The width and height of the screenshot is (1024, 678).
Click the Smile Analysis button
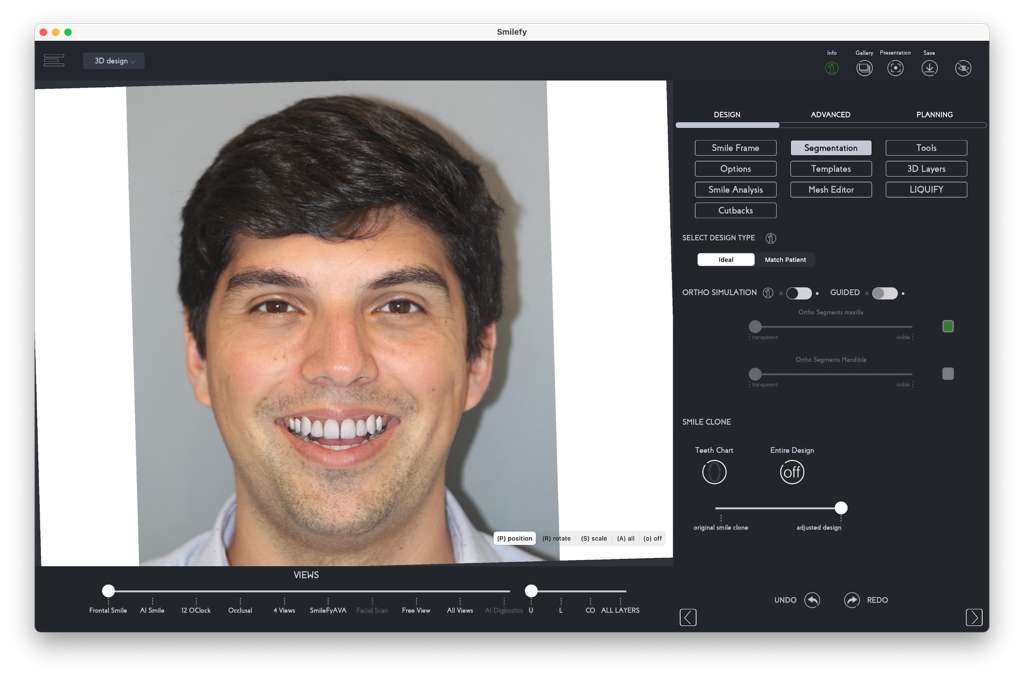click(735, 190)
